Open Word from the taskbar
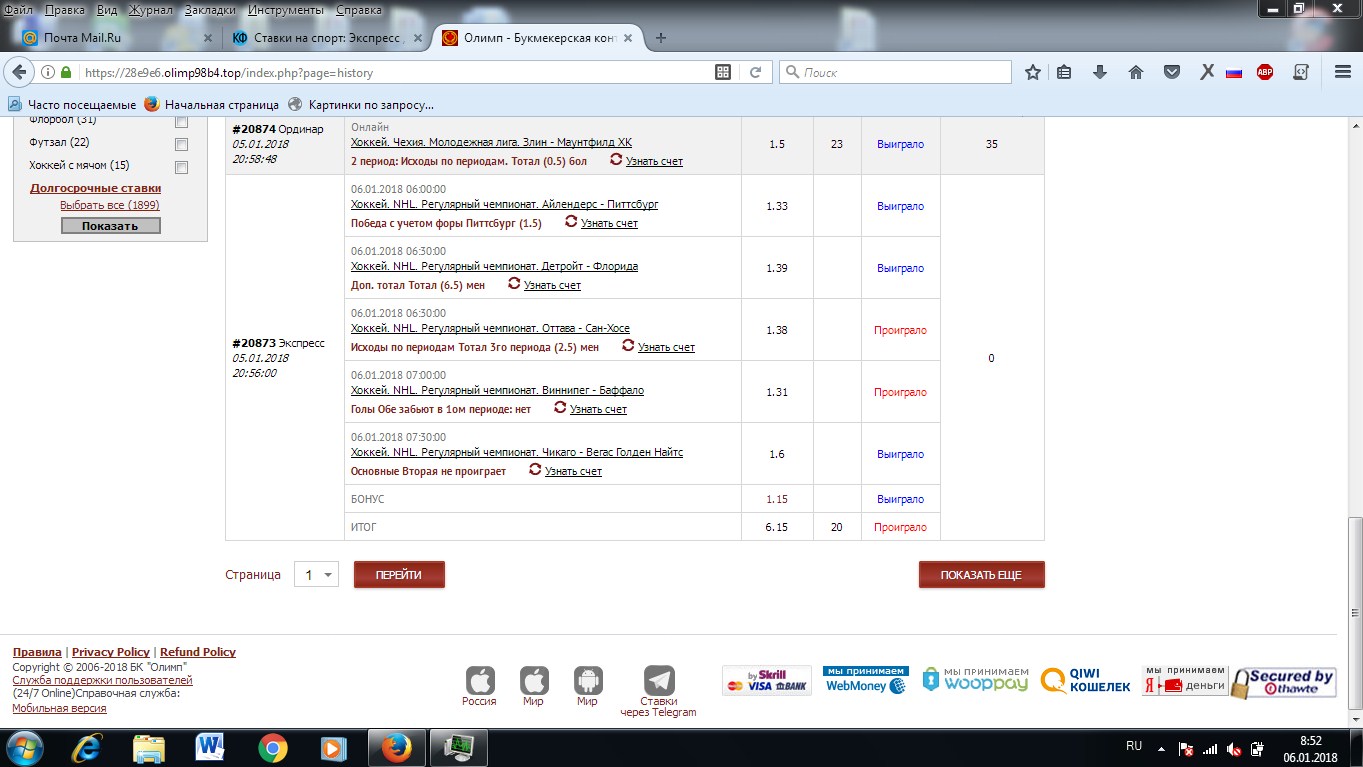The image size is (1363, 767). (211, 747)
